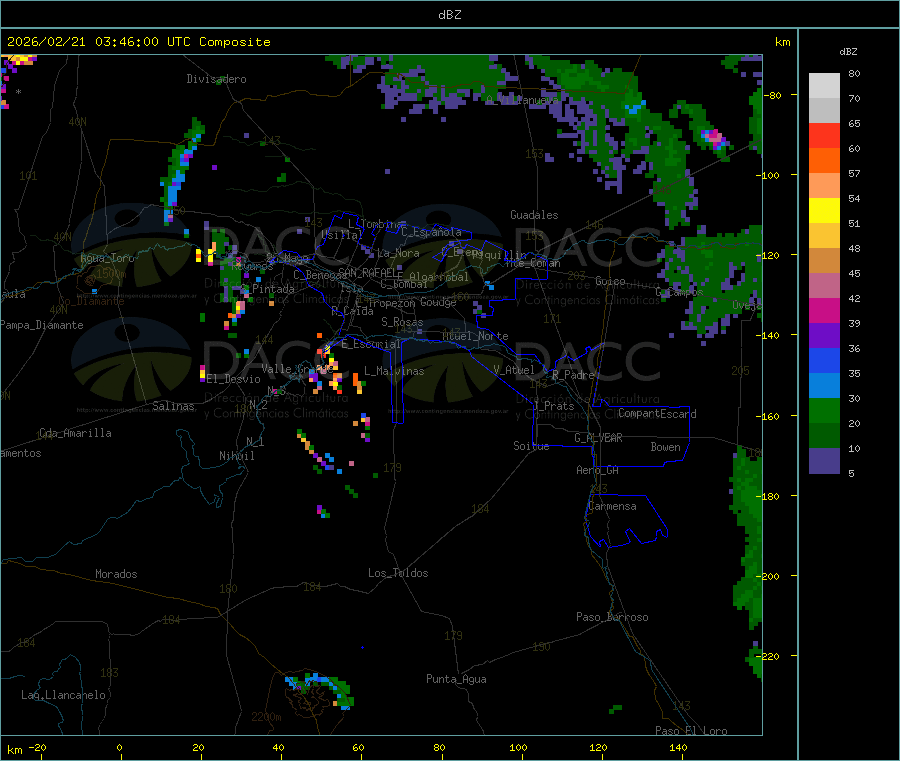Click the J_Prats label
900x761 pixels.
(554, 406)
